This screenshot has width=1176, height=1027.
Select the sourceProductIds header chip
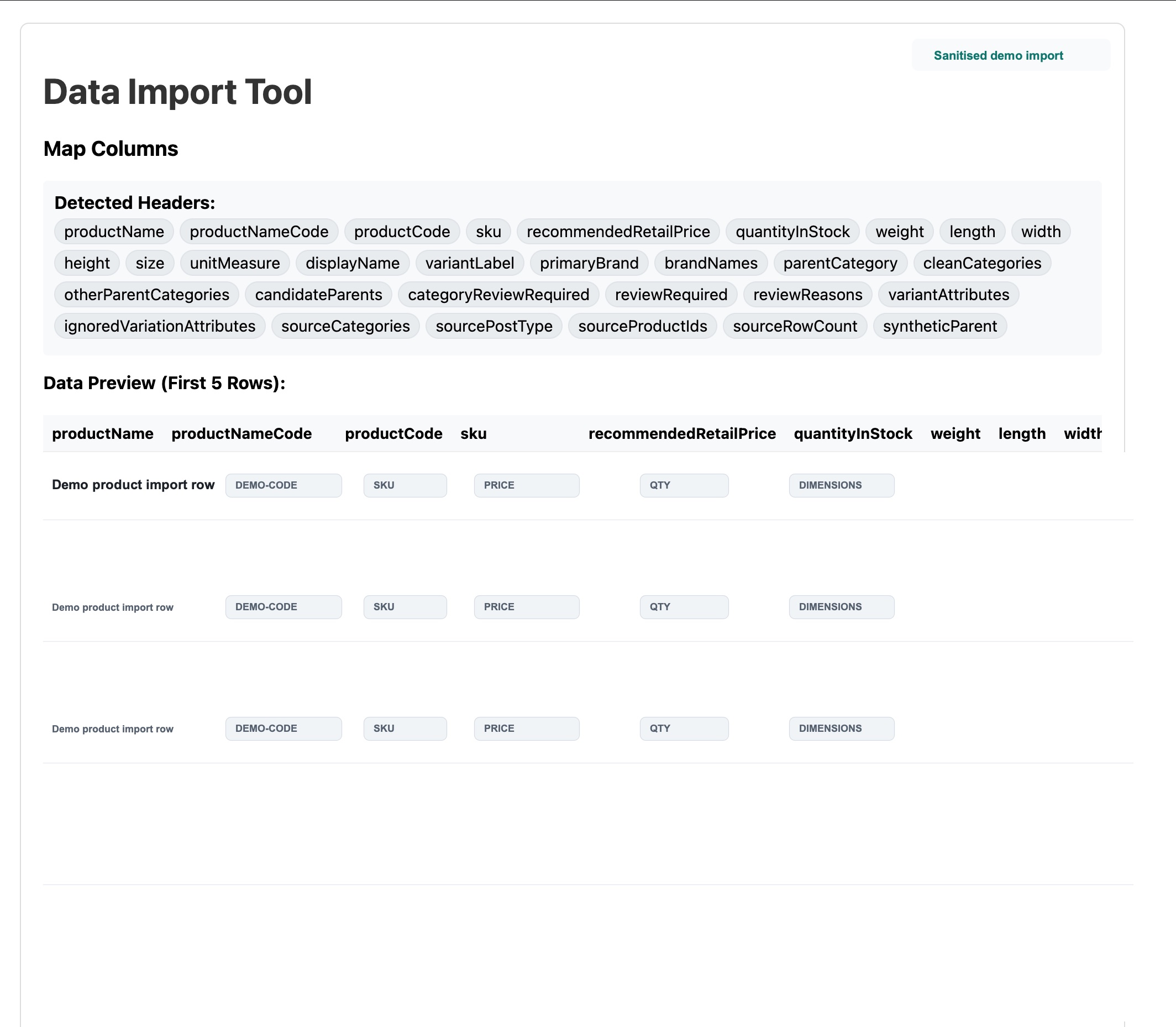pos(643,326)
